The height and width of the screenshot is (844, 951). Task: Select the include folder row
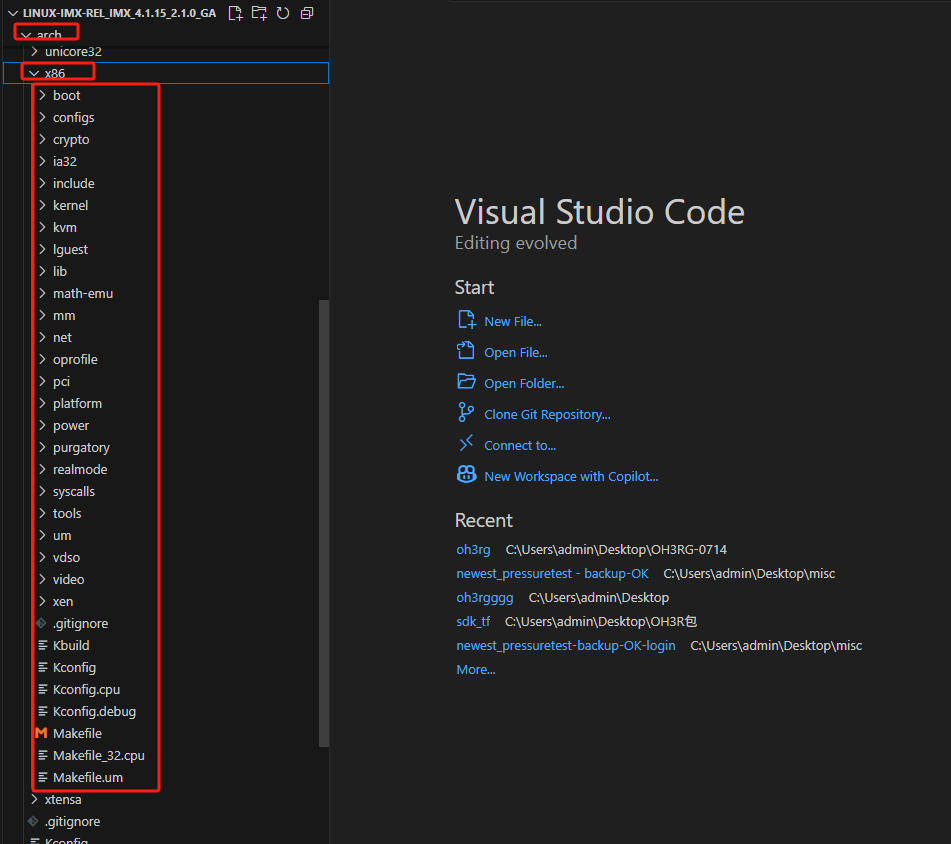[x=166, y=183]
